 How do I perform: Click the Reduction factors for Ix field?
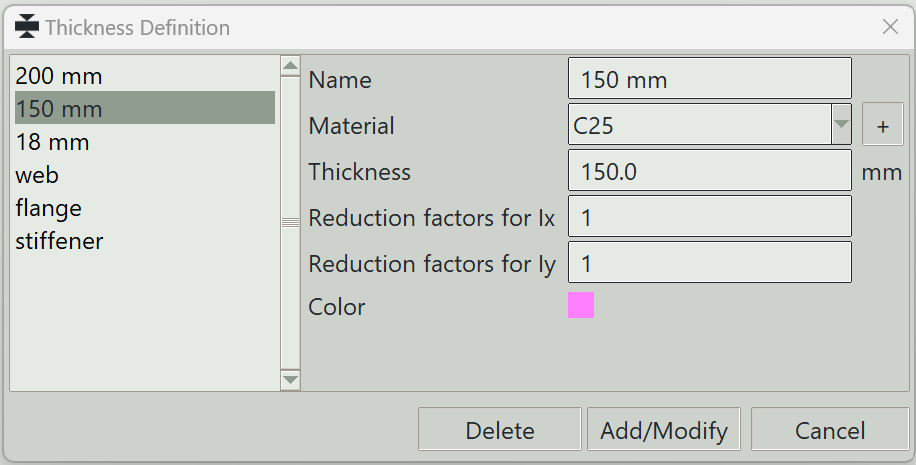coord(710,216)
